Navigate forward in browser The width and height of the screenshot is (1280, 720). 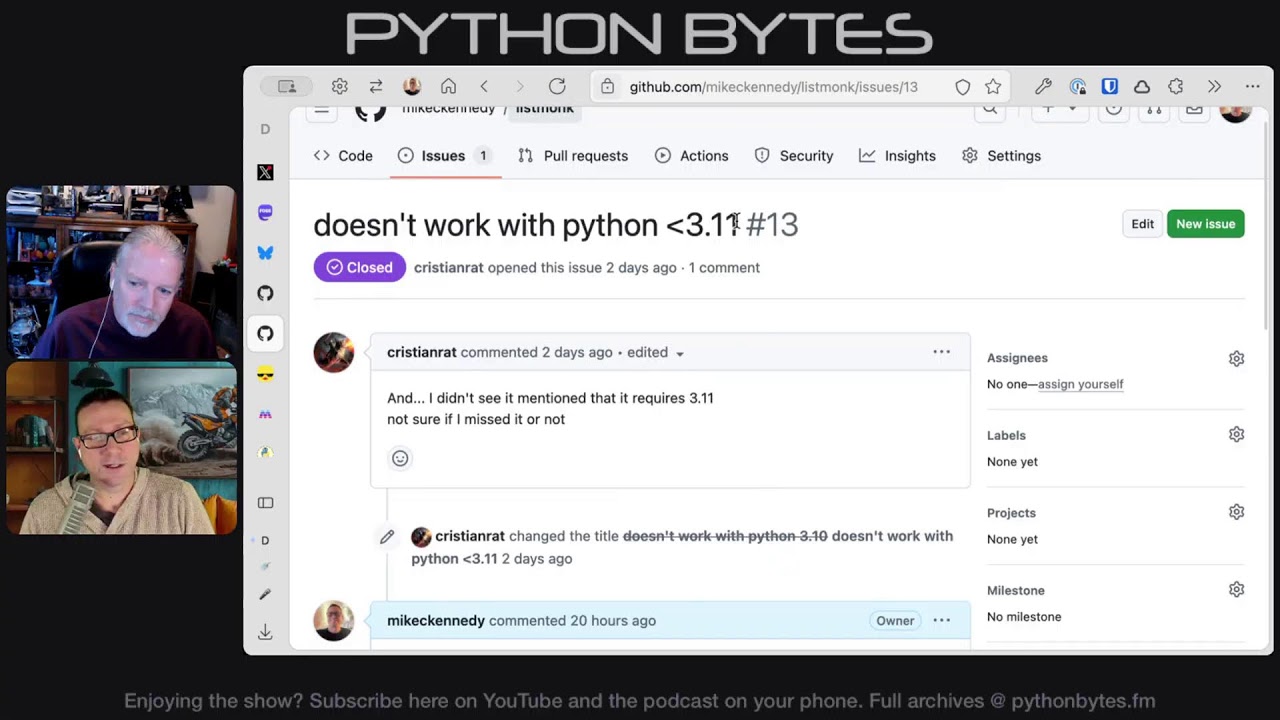(x=519, y=87)
